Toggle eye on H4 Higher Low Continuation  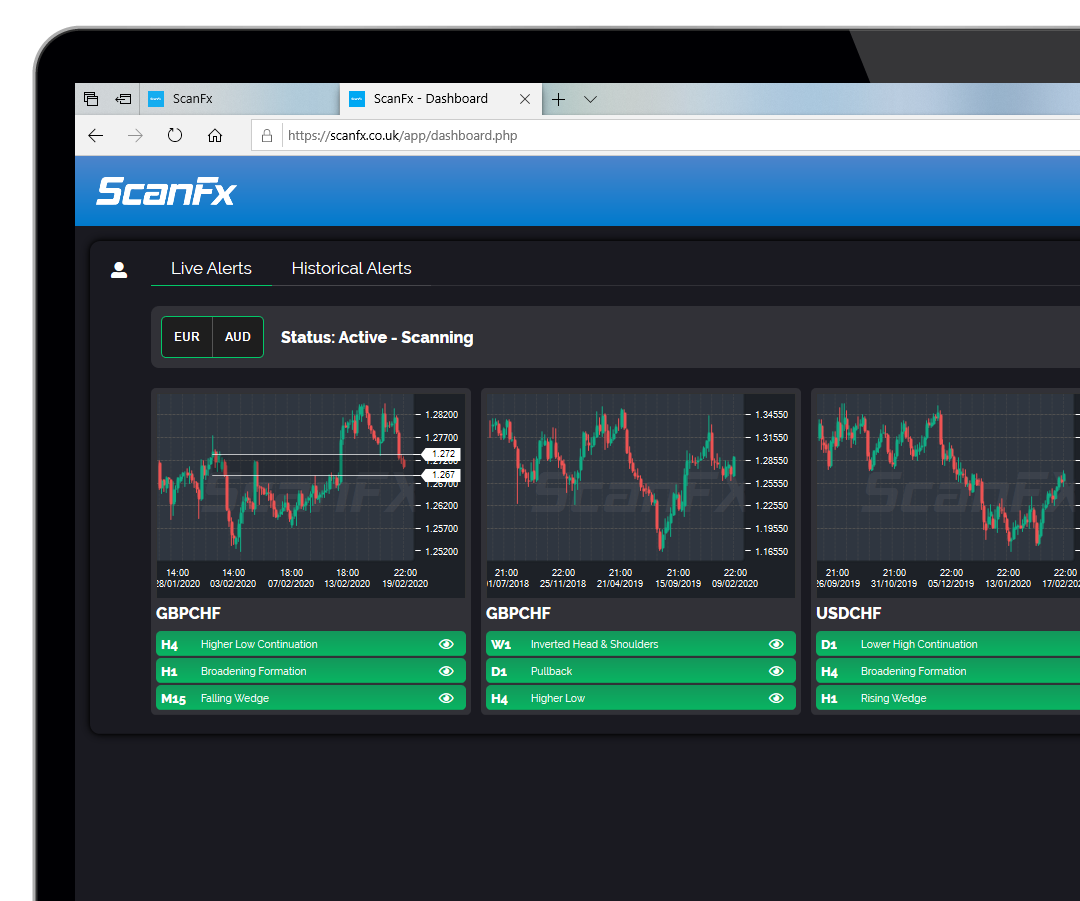click(446, 644)
